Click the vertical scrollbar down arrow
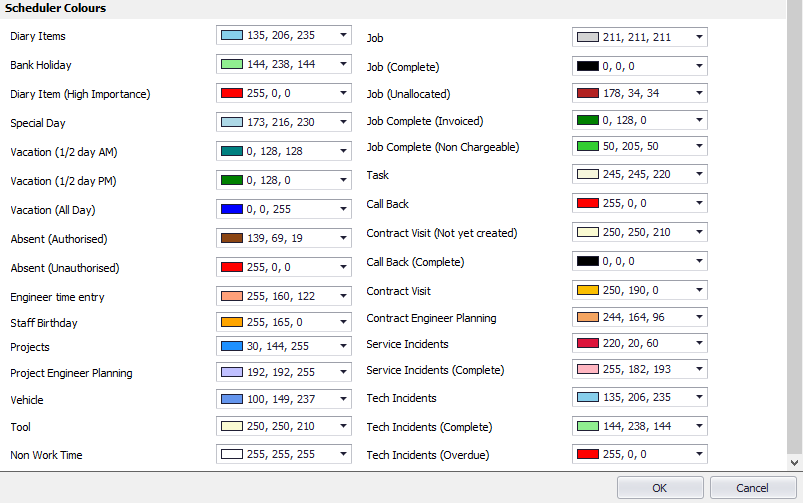The height and width of the screenshot is (503, 803). [795, 463]
